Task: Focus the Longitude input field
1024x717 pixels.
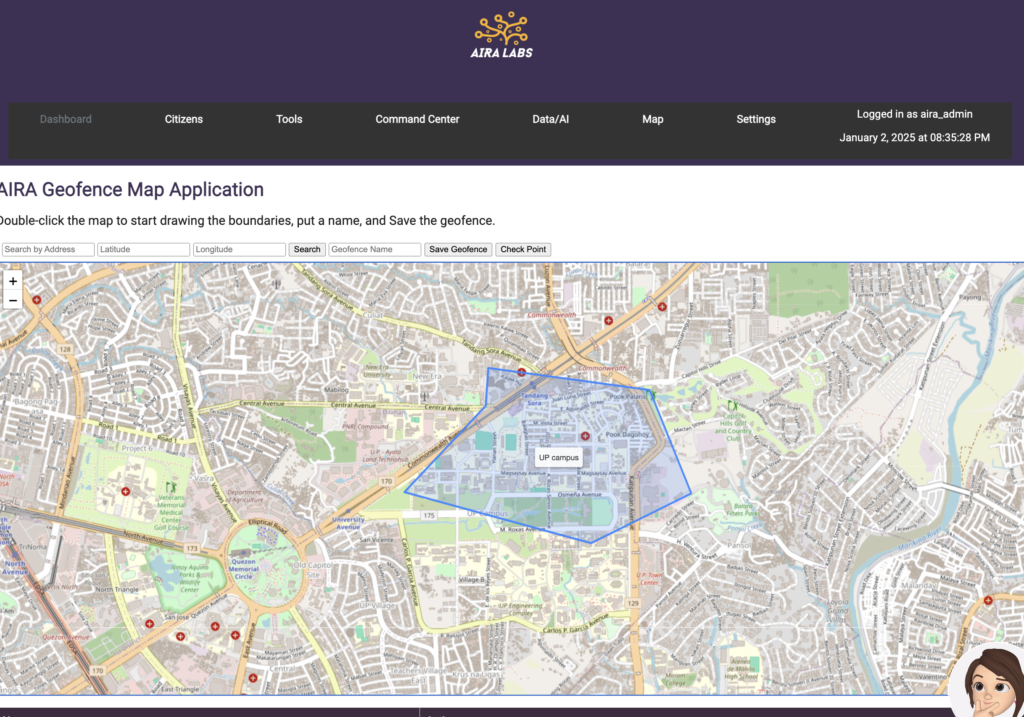Action: point(239,249)
